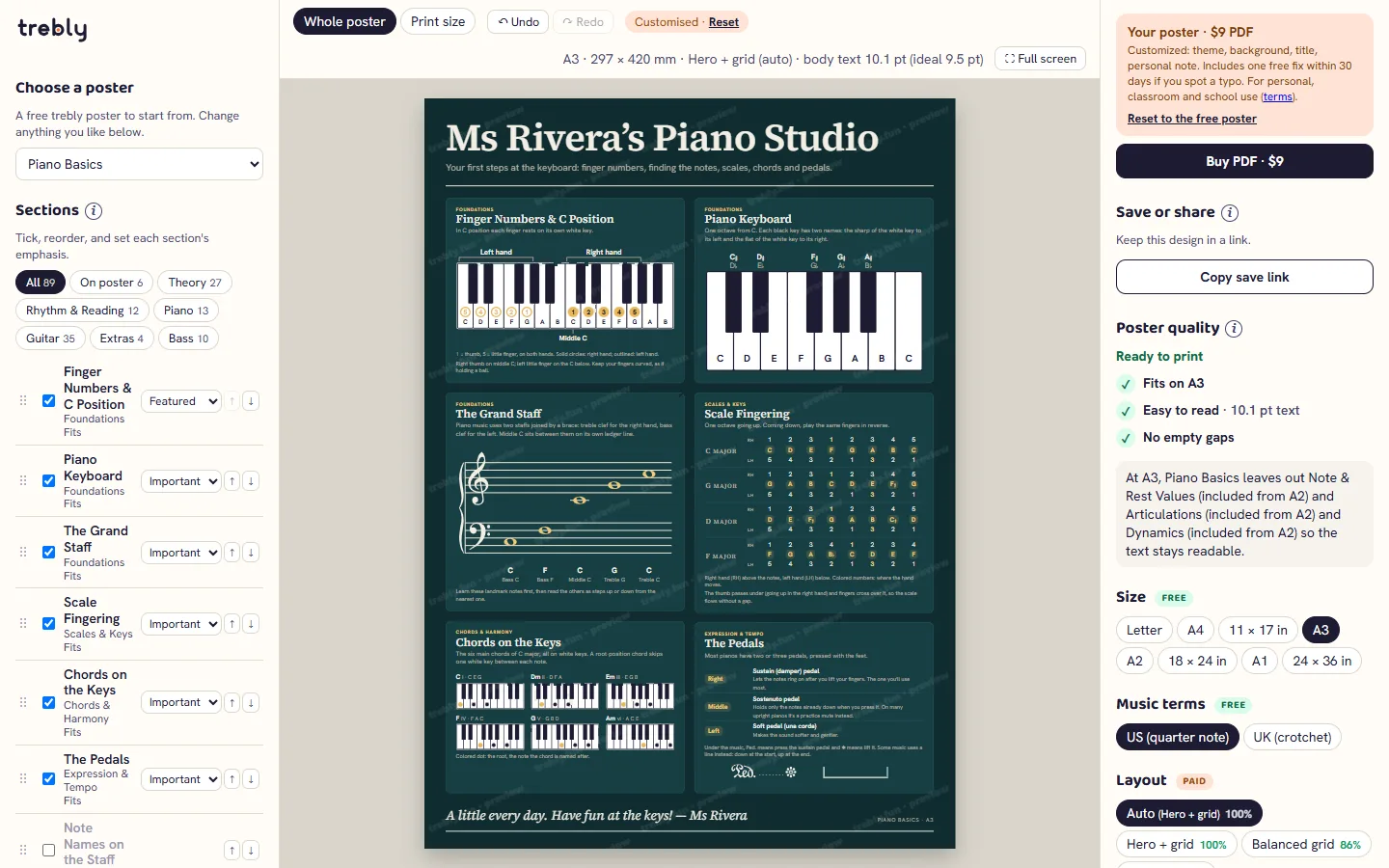1389x868 pixels.
Task: Move The Grand Staff section up
Action: [x=232, y=553]
